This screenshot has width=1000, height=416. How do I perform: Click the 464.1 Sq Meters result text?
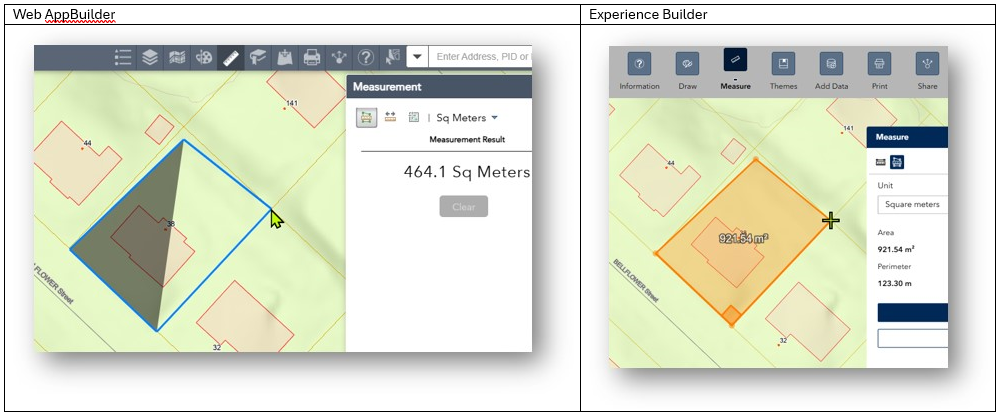pyautogui.click(x=467, y=172)
